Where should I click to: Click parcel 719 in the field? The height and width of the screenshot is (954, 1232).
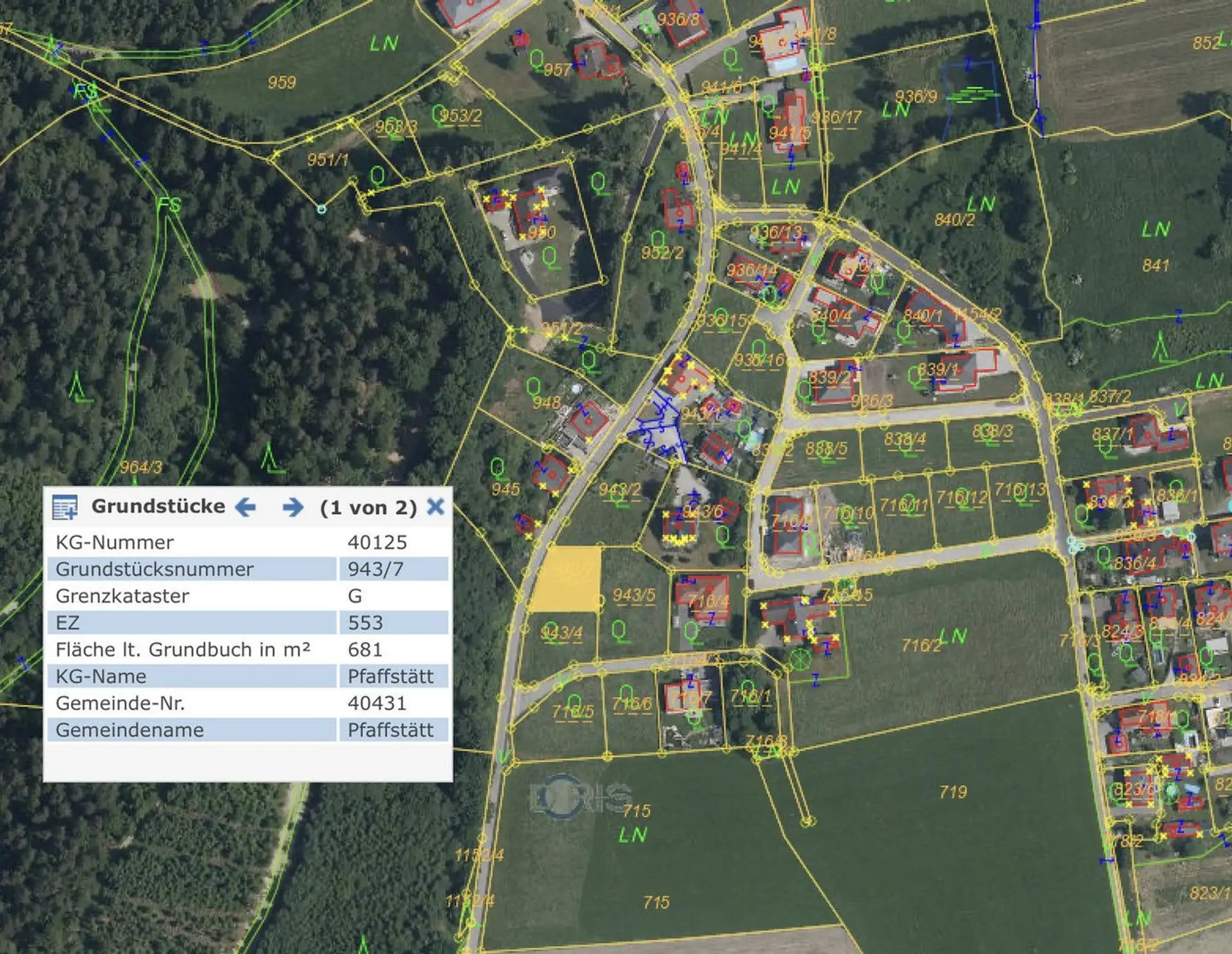coord(952,792)
